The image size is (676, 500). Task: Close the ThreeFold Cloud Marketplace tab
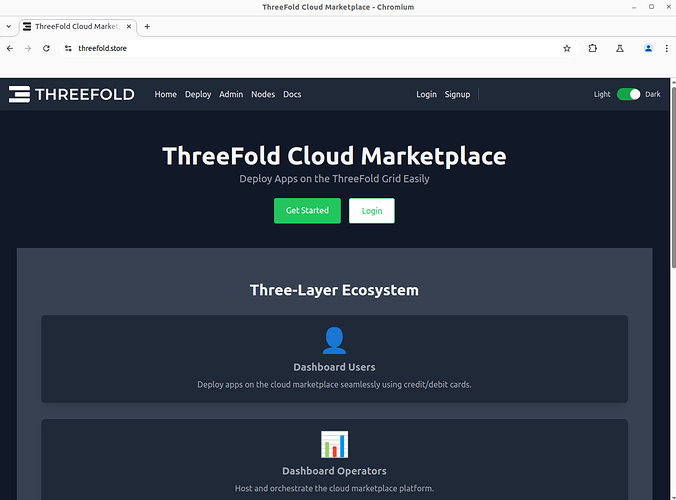128,26
